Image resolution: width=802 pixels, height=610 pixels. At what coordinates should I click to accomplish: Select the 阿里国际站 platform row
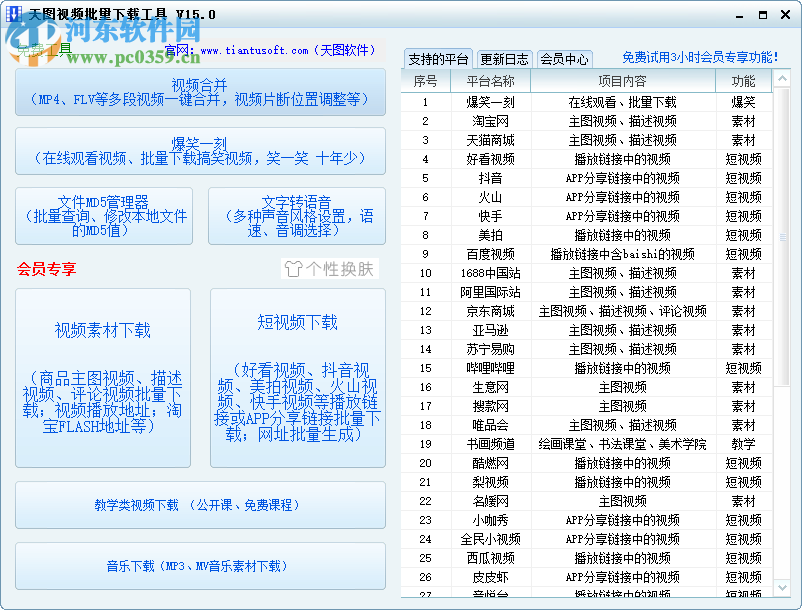pyautogui.click(x=587, y=292)
